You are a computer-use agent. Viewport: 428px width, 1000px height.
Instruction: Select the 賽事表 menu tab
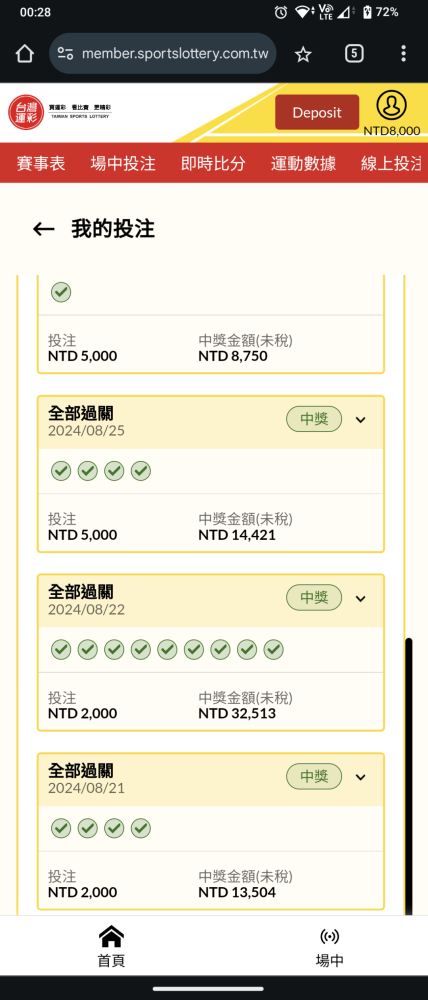41,163
